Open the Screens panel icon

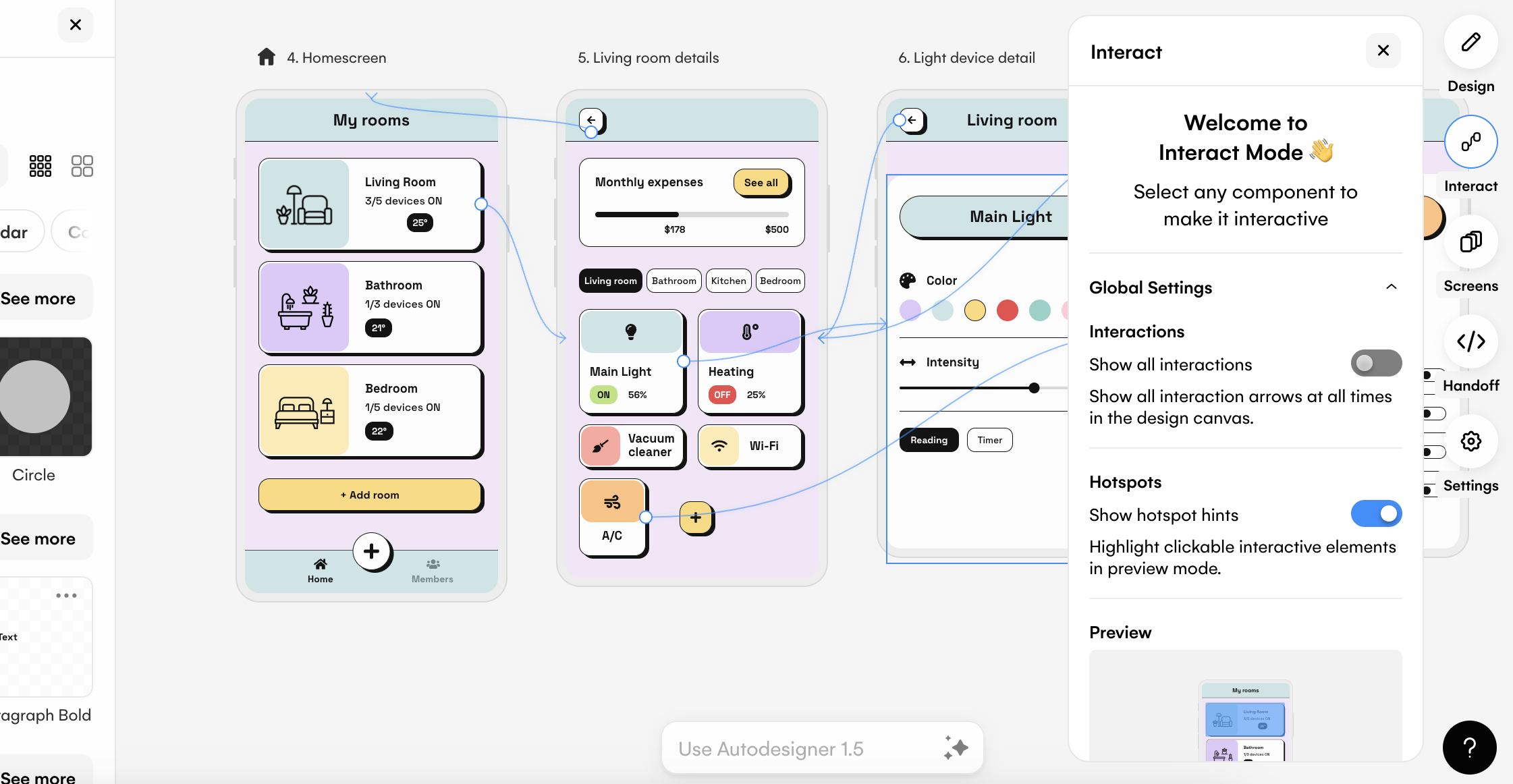click(x=1470, y=242)
